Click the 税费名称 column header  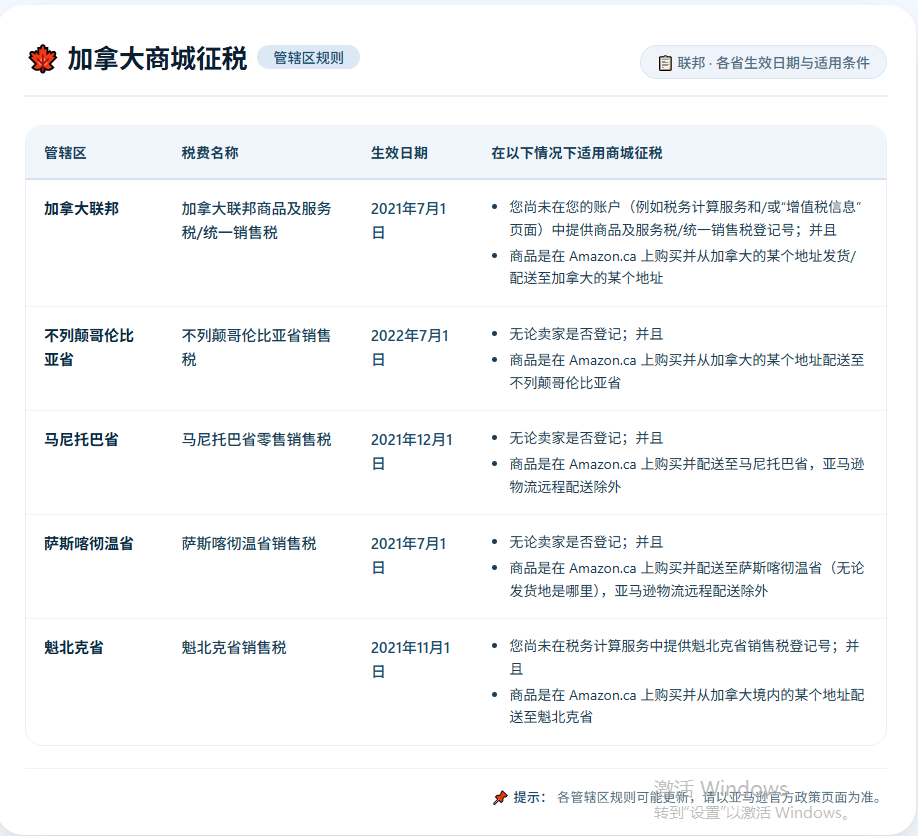210,153
